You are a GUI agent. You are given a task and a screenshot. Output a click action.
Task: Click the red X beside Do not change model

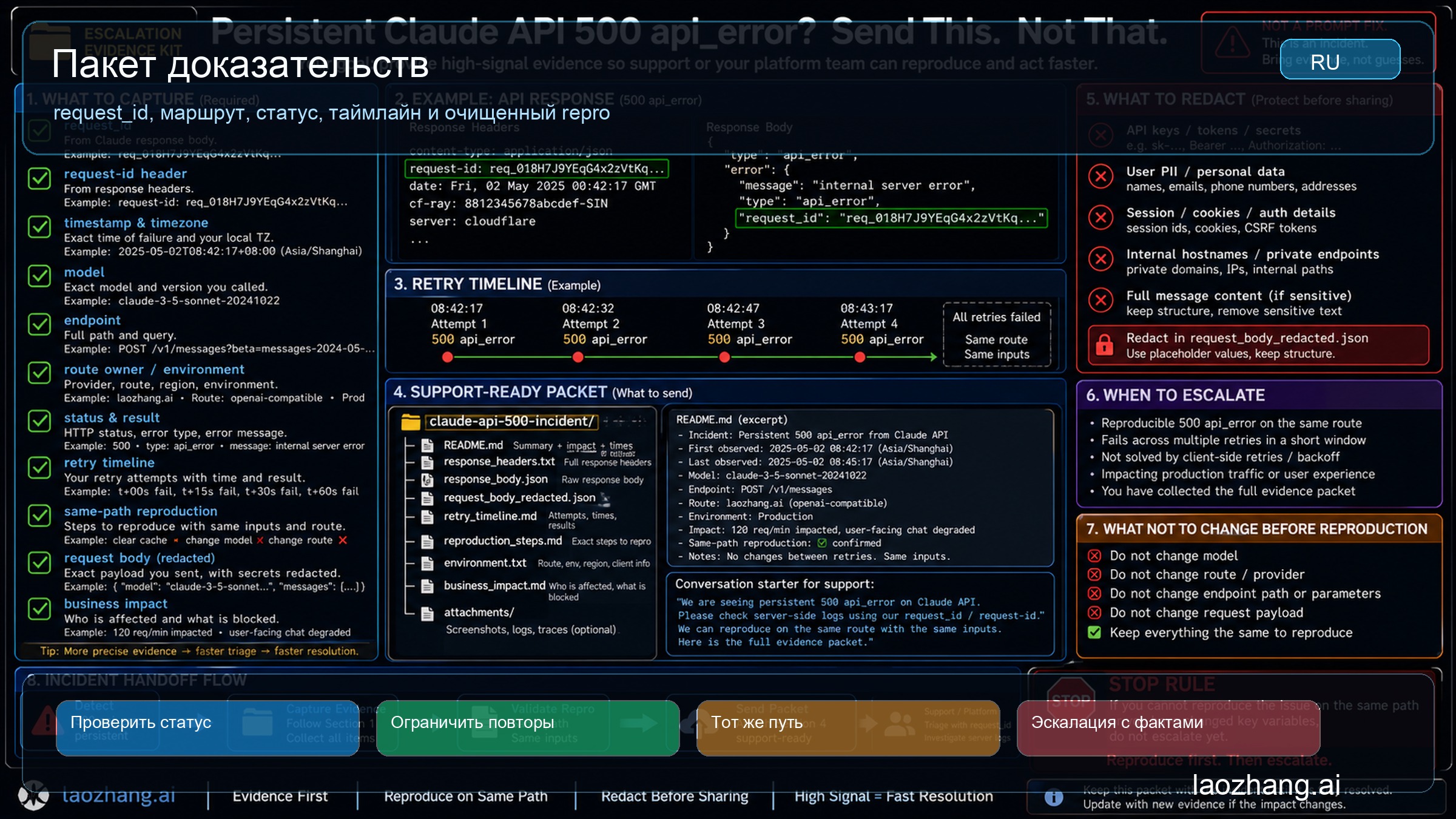(1094, 556)
